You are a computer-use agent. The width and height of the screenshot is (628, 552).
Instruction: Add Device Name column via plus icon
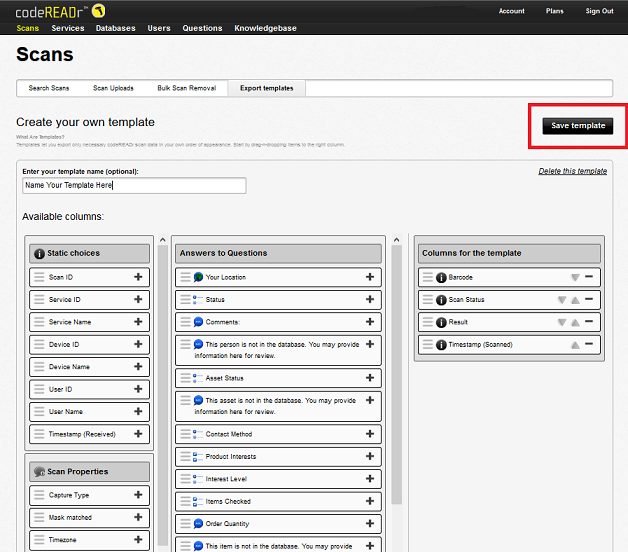(x=138, y=367)
